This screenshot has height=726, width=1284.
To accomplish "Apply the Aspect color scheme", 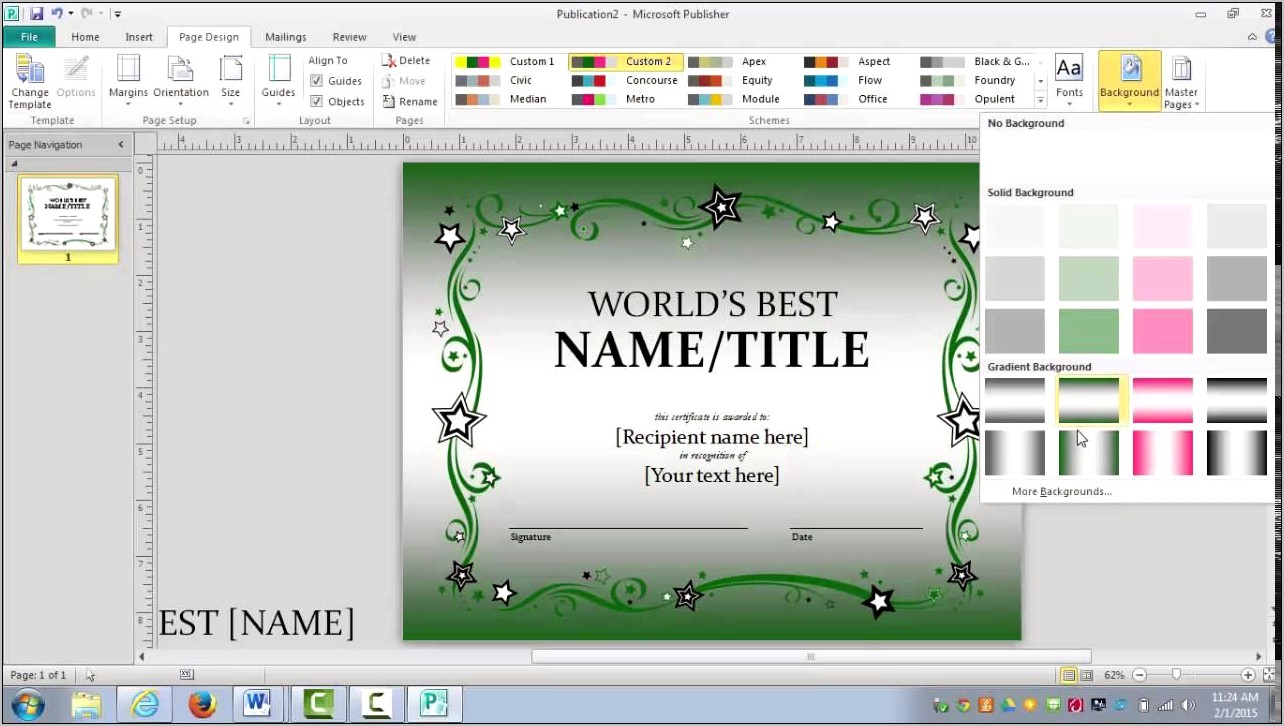I will click(x=858, y=61).
